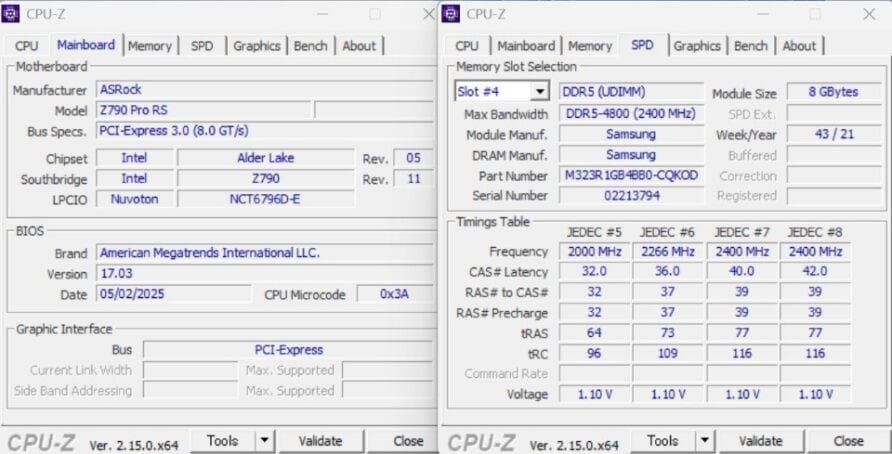
Task: Go to Bench tab in right window
Action: coord(750,46)
